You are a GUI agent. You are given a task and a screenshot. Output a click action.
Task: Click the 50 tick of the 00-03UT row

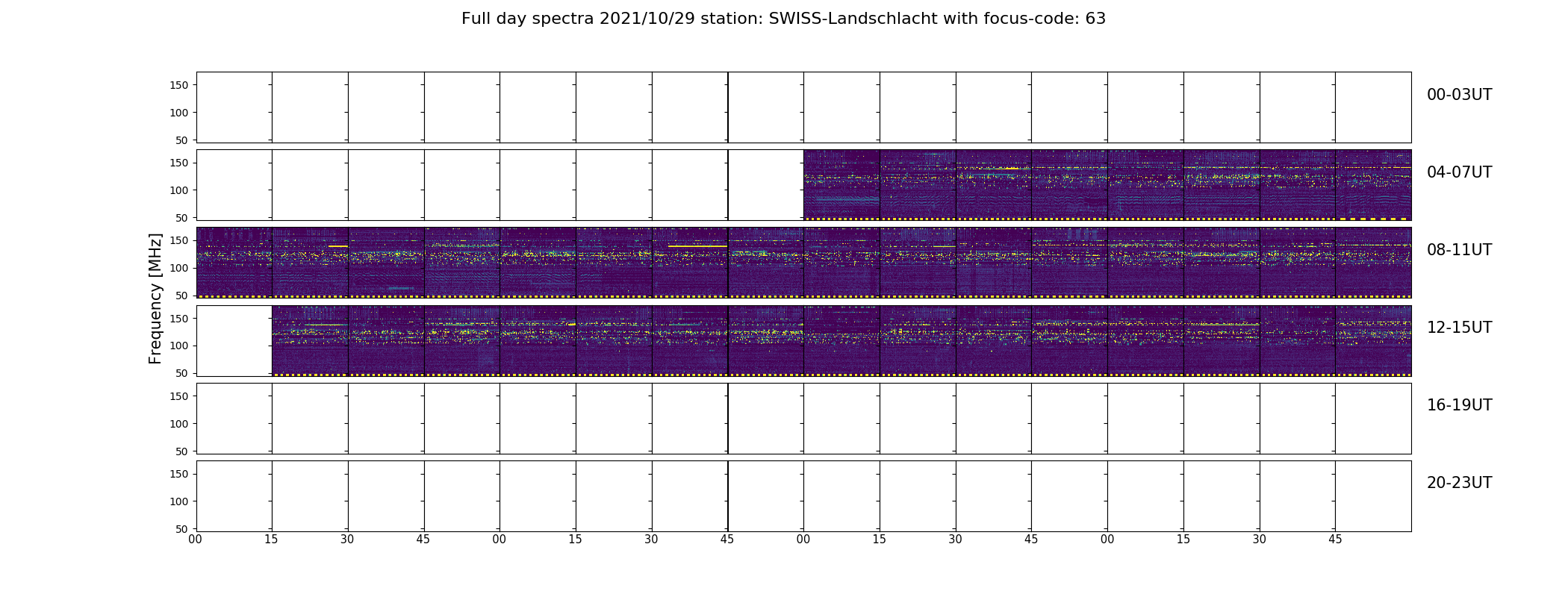click(182, 140)
